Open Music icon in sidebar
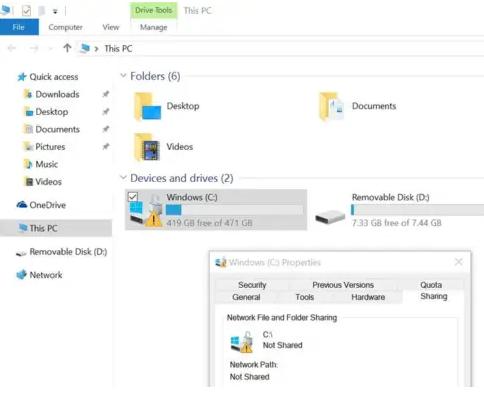484x397 pixels. pos(28,164)
